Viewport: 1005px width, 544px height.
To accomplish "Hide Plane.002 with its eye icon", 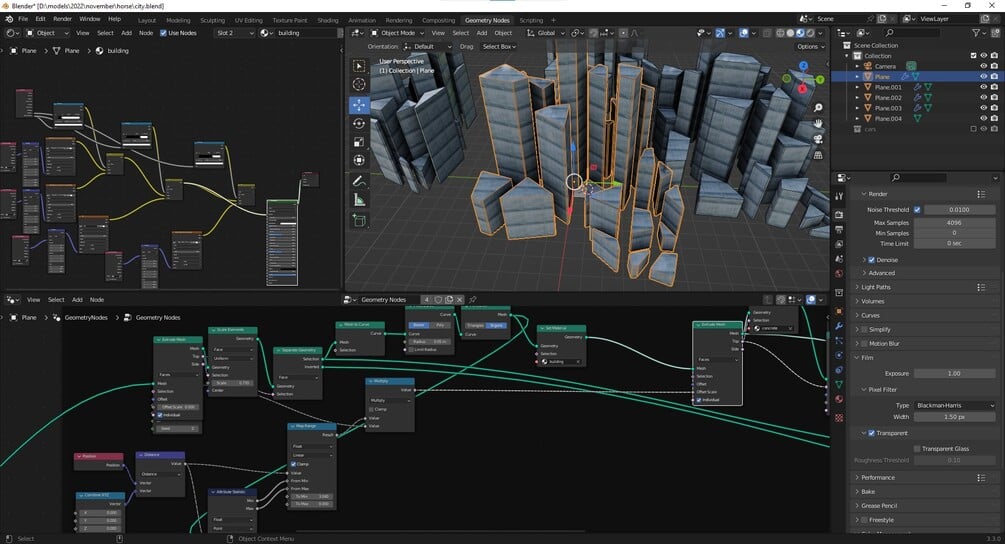I will tap(983, 97).
